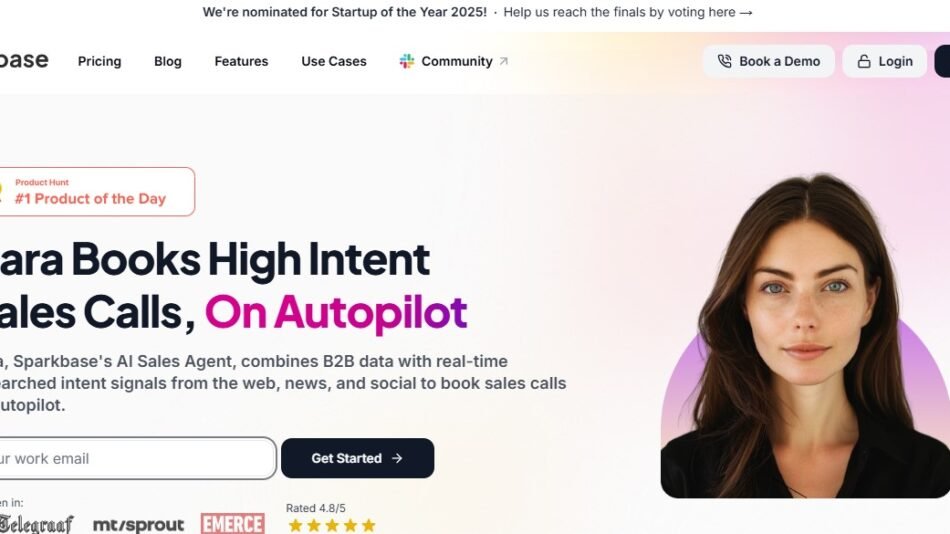950x534 pixels.
Task: Focus the work email input field
Action: click(138, 458)
